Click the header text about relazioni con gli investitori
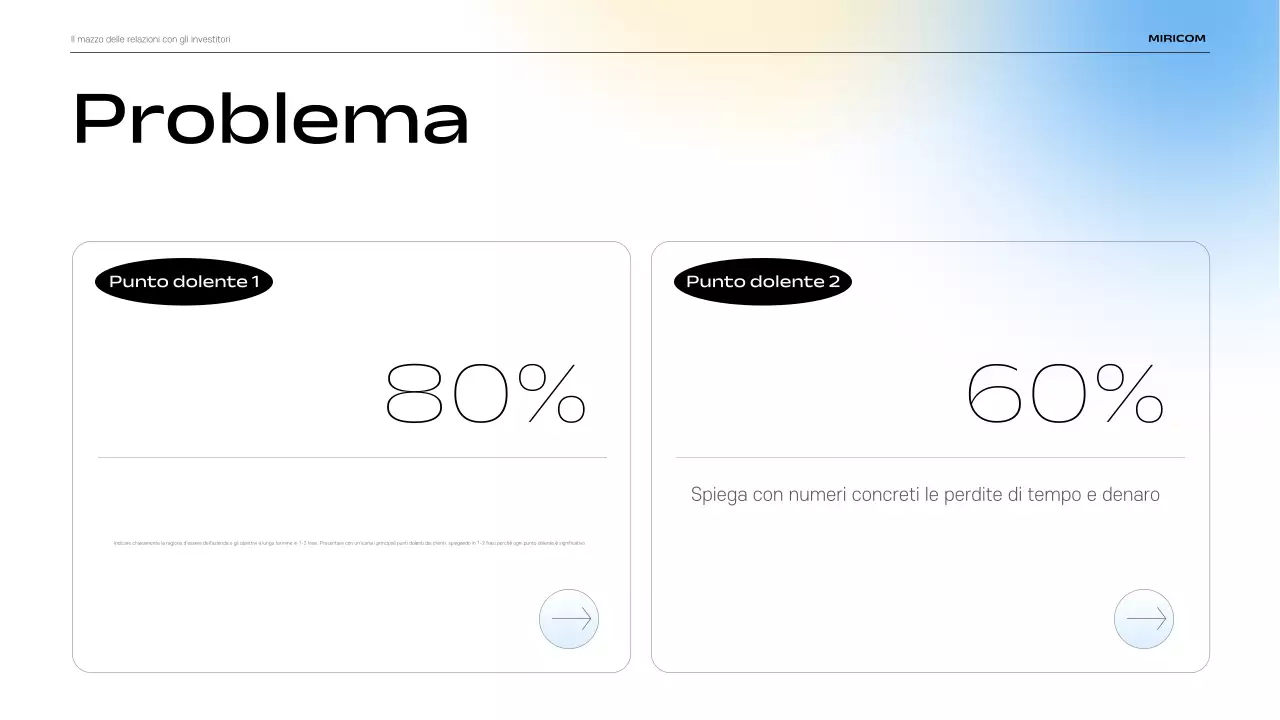 click(x=151, y=39)
